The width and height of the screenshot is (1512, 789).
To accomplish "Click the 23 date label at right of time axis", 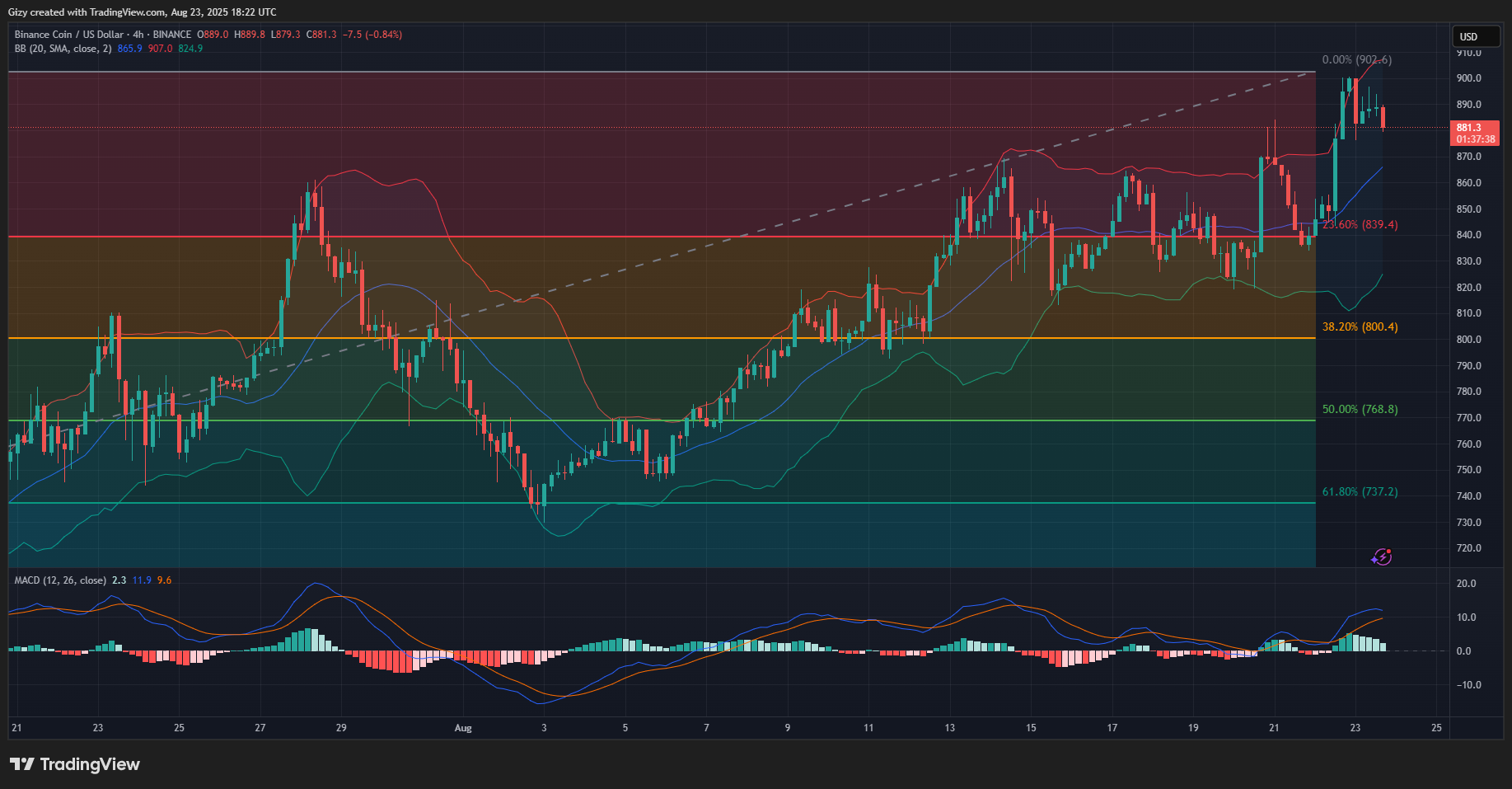I will pyautogui.click(x=1355, y=728).
